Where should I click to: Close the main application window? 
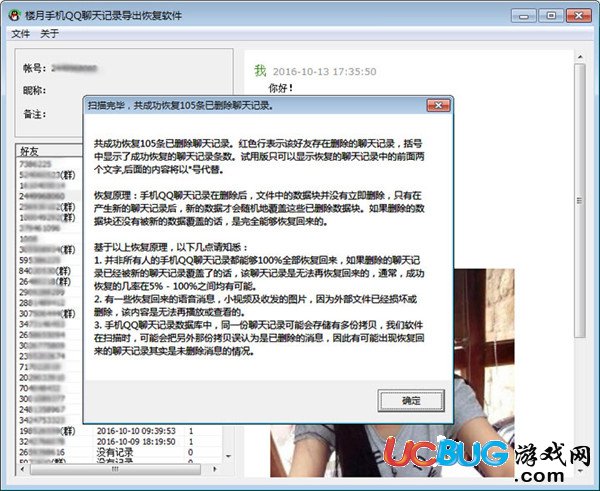pyautogui.click(x=579, y=16)
